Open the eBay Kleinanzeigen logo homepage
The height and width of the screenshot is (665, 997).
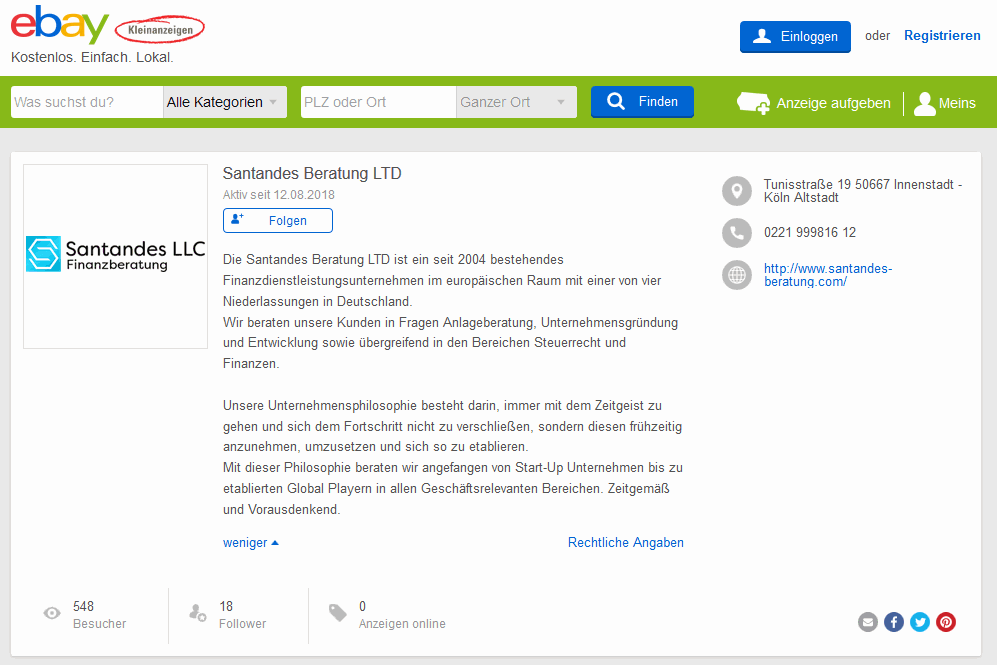107,25
